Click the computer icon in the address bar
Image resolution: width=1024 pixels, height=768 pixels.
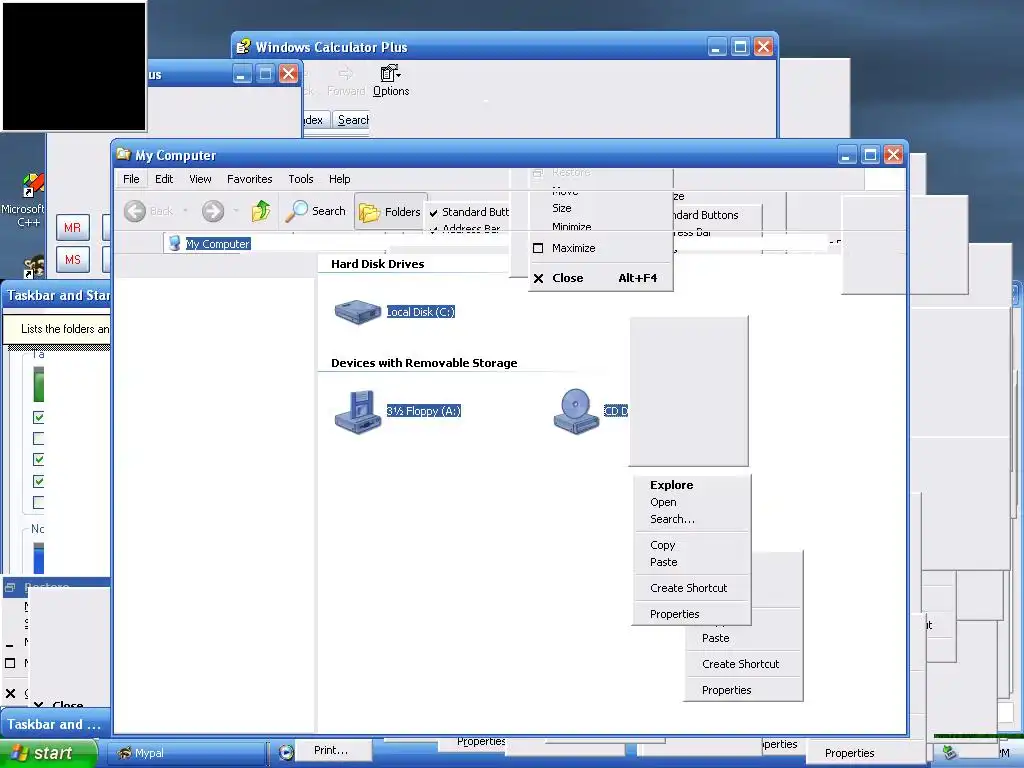tap(174, 244)
